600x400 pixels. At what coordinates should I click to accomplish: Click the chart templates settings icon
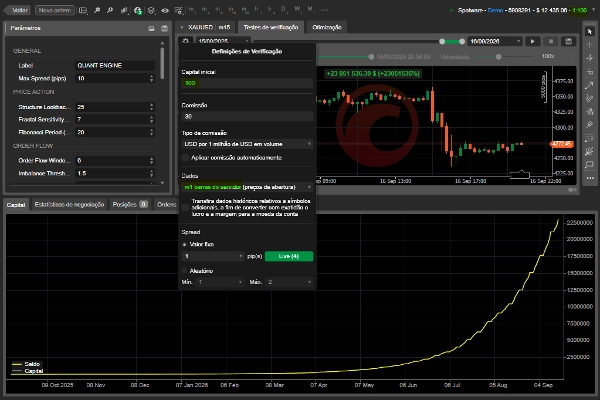178,10
